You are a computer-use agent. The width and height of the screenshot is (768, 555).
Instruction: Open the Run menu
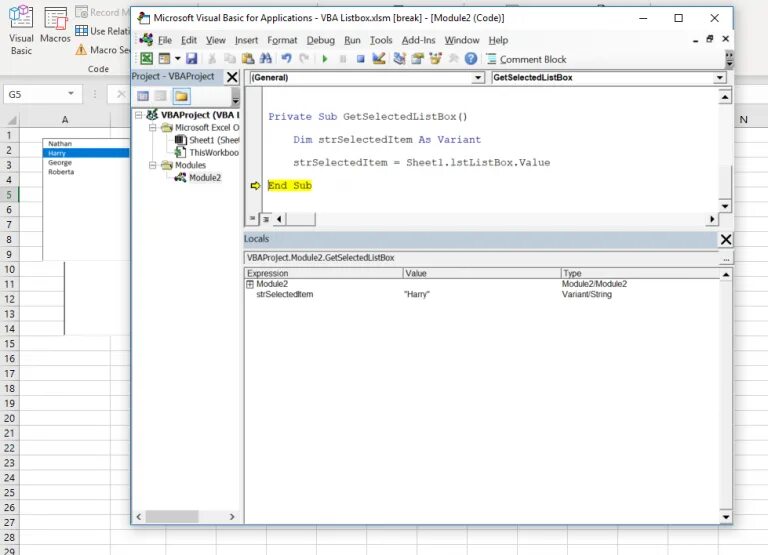[x=352, y=40]
